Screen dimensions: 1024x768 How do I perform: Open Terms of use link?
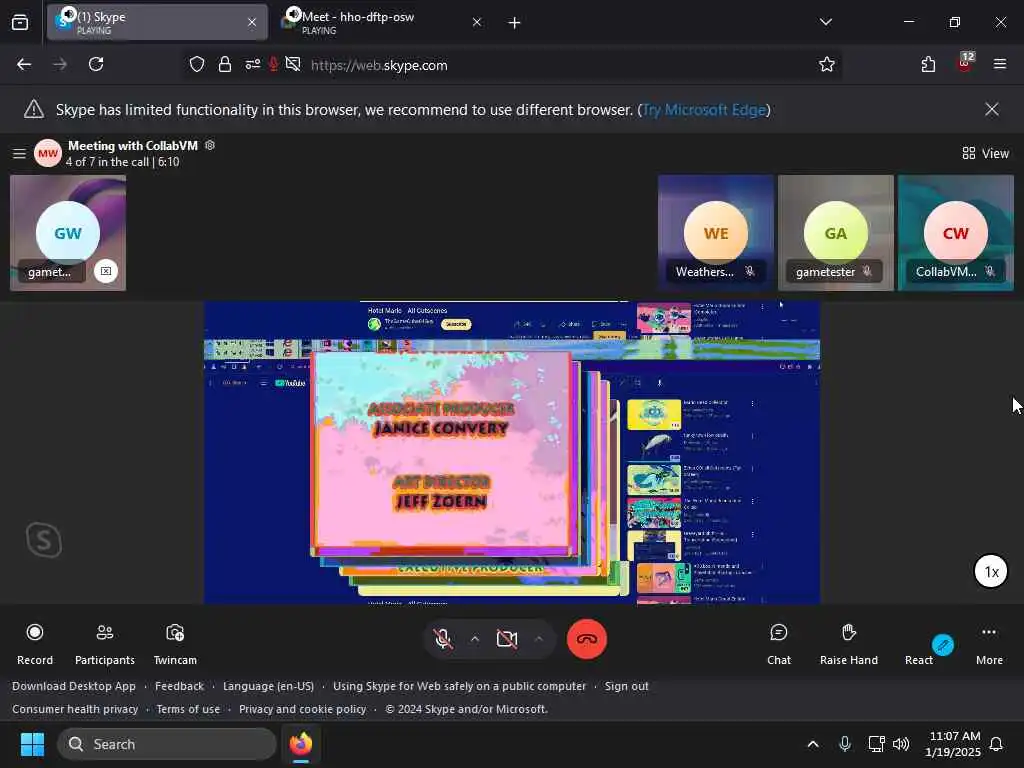(188, 709)
